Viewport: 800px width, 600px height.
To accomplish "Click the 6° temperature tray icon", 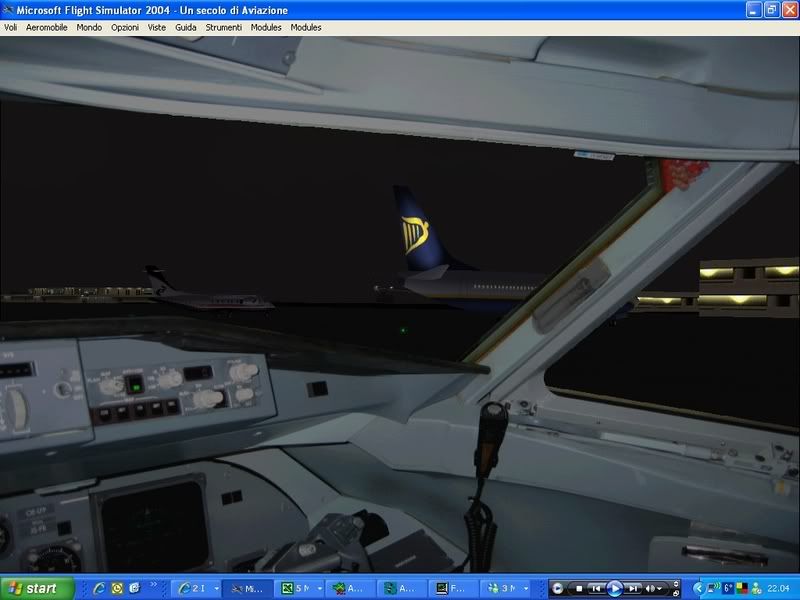I will pyautogui.click(x=728, y=588).
